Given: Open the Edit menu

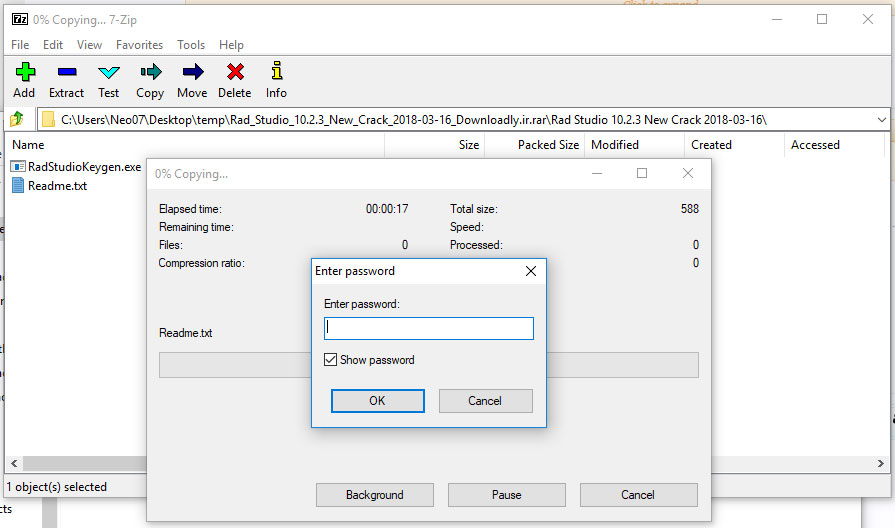Looking at the screenshot, I should click(53, 45).
